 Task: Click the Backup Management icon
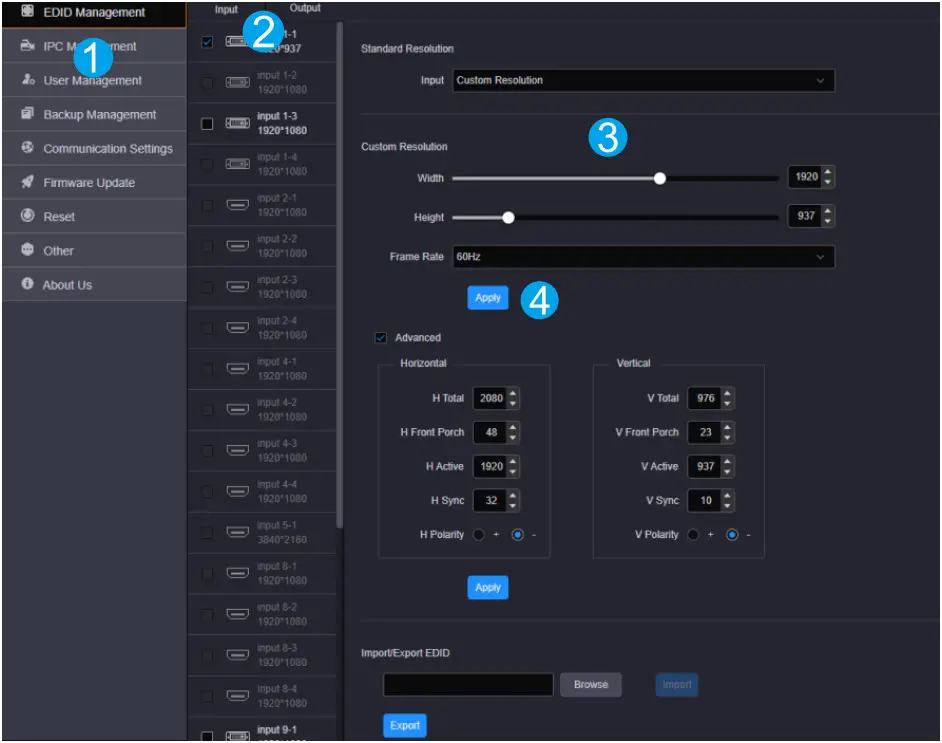click(28, 114)
